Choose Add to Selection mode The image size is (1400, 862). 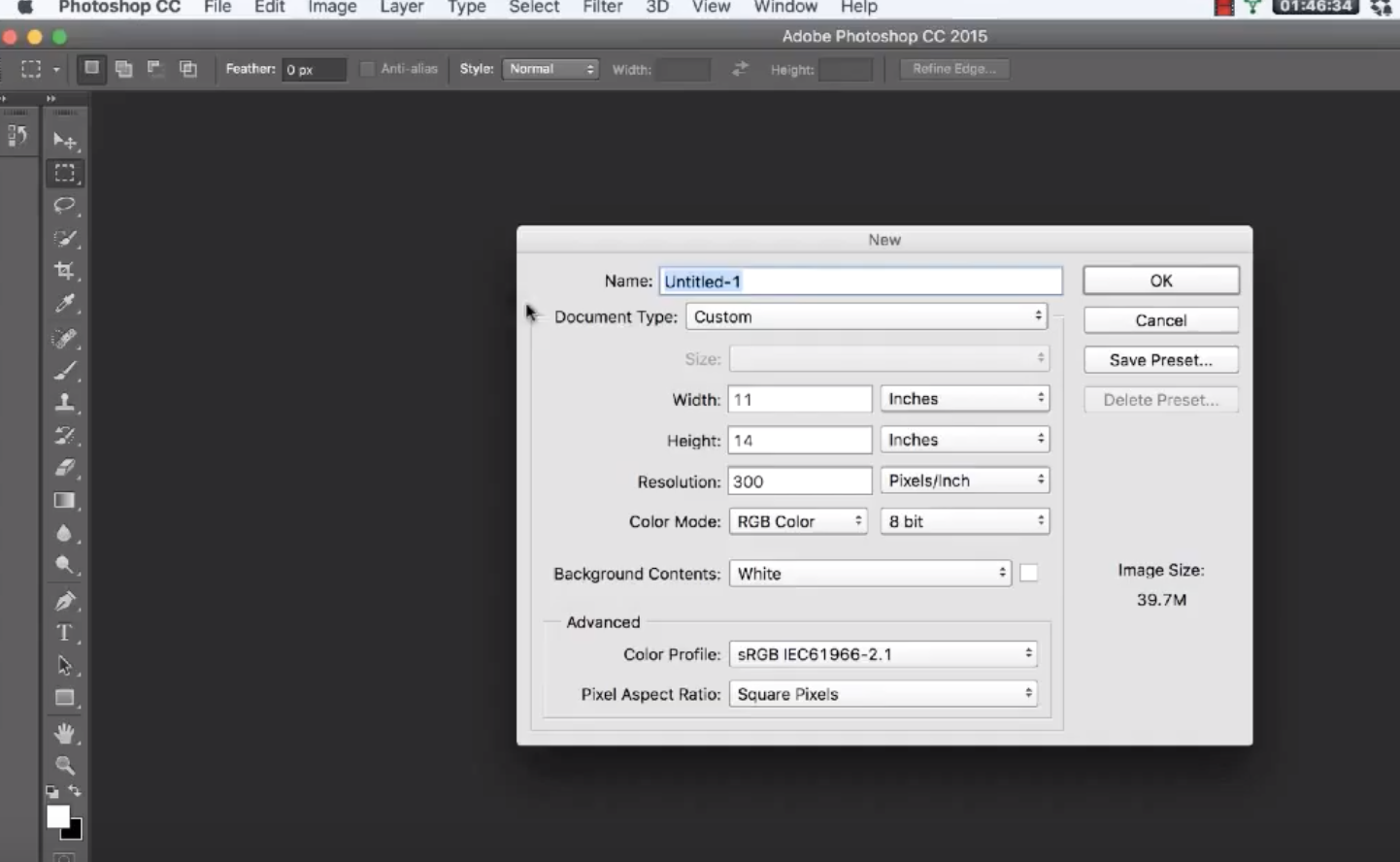pyautogui.click(x=123, y=69)
